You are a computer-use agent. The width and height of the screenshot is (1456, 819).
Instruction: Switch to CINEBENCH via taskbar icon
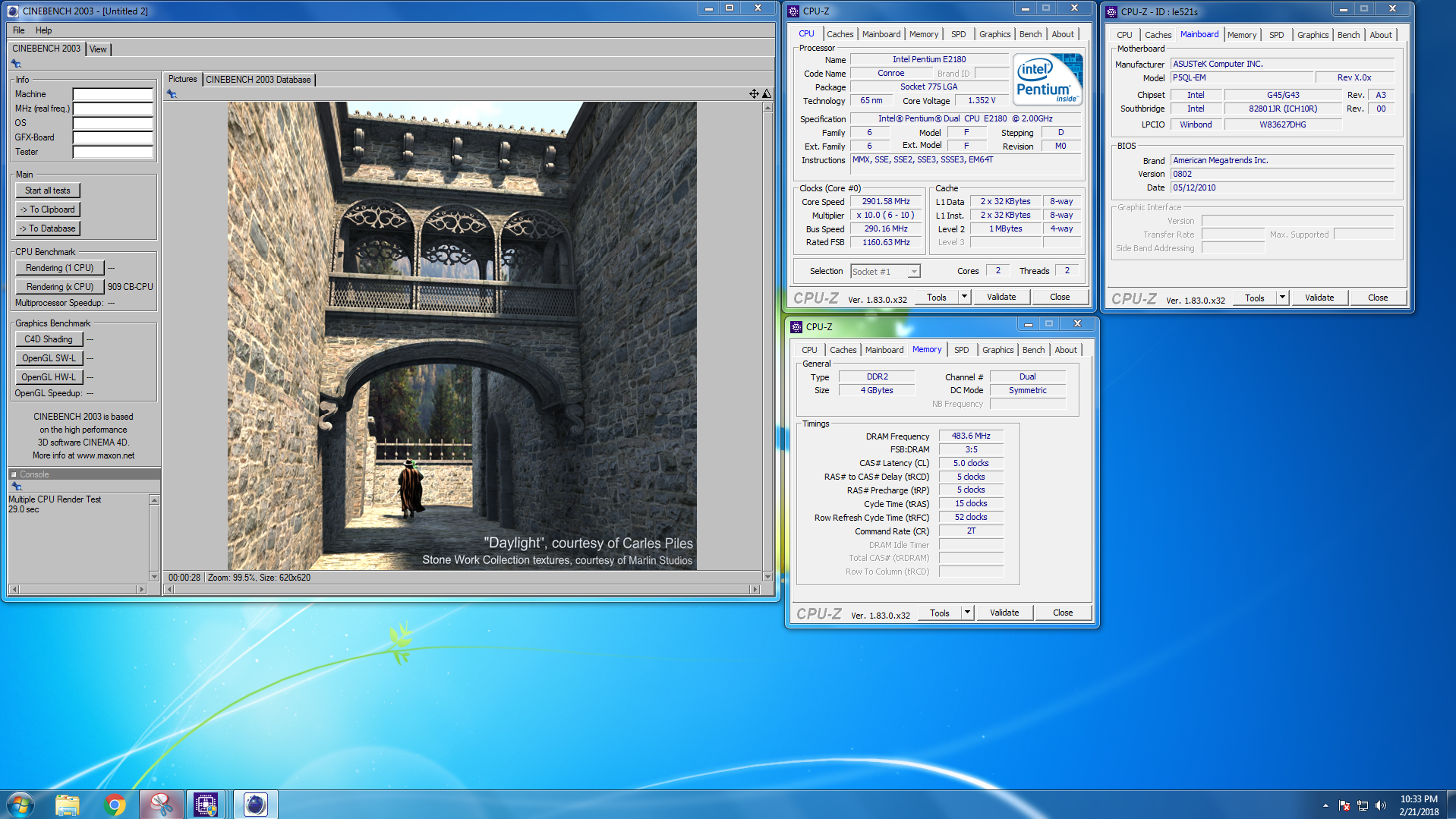coord(255,805)
